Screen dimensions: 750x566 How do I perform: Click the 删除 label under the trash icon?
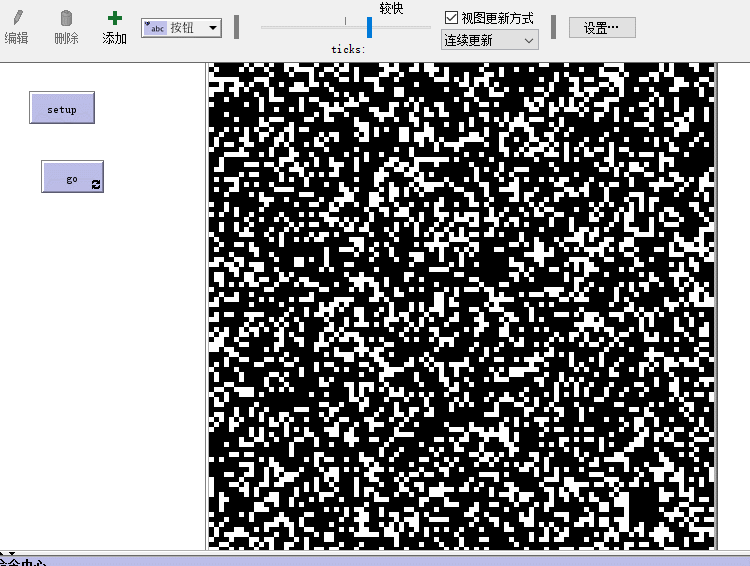click(x=66, y=38)
